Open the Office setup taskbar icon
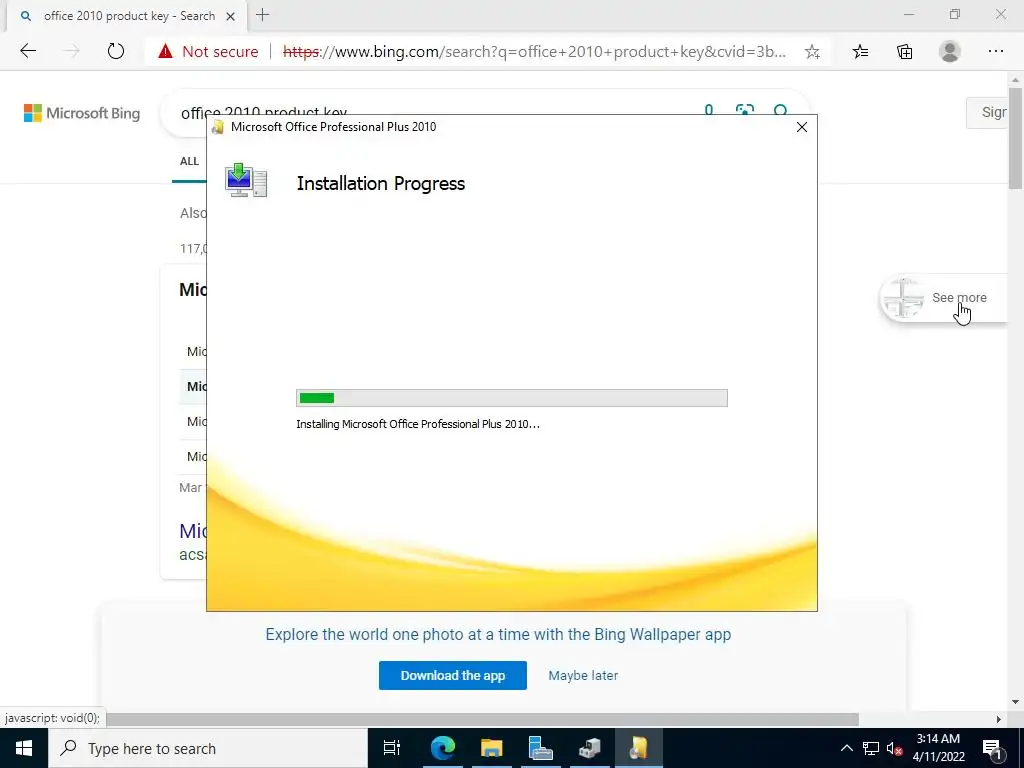Screen dimensions: 1024x768 coord(639,748)
